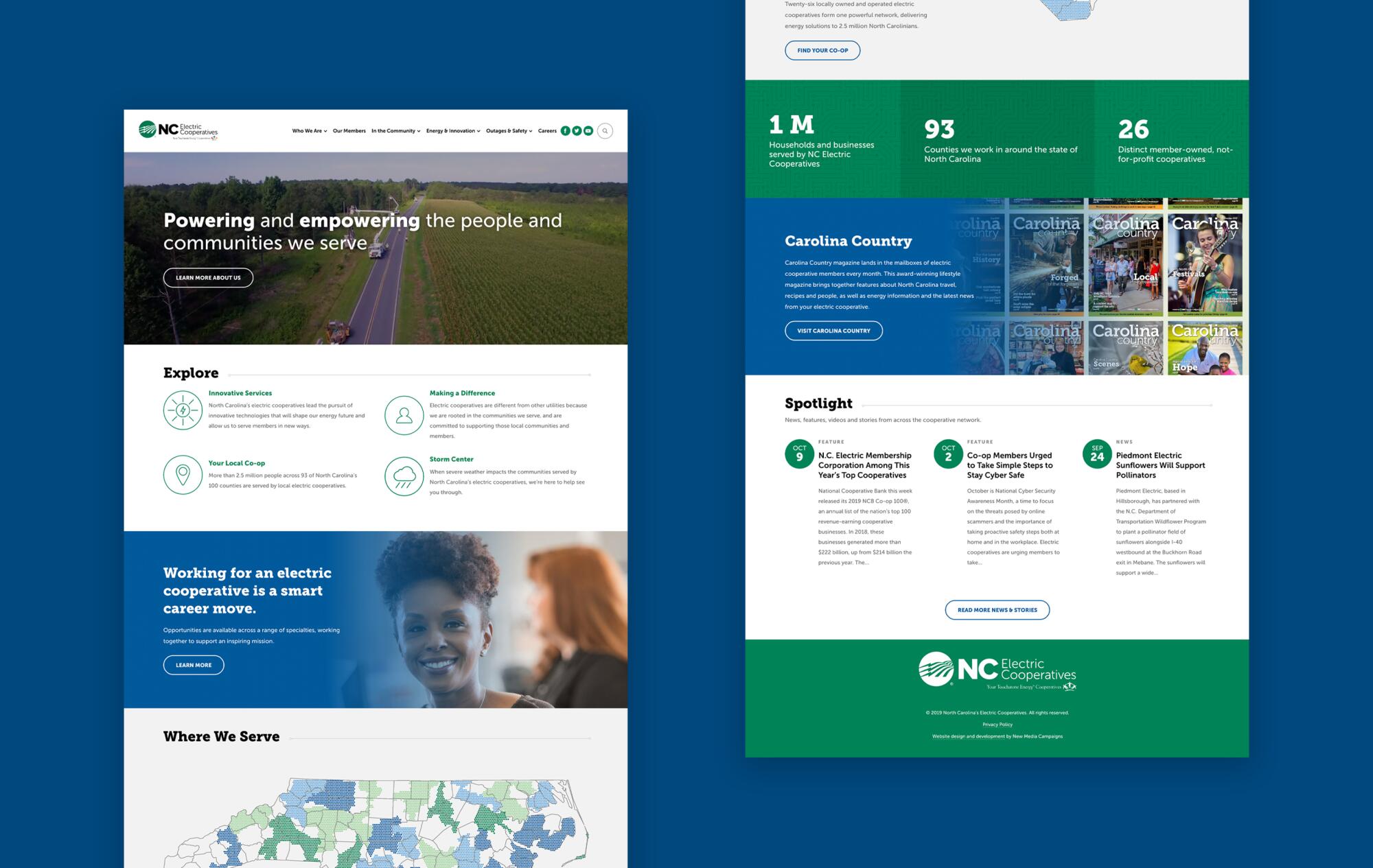Screen dimensions: 1373x868
Task: Click the Making a Difference person icon
Action: (404, 415)
